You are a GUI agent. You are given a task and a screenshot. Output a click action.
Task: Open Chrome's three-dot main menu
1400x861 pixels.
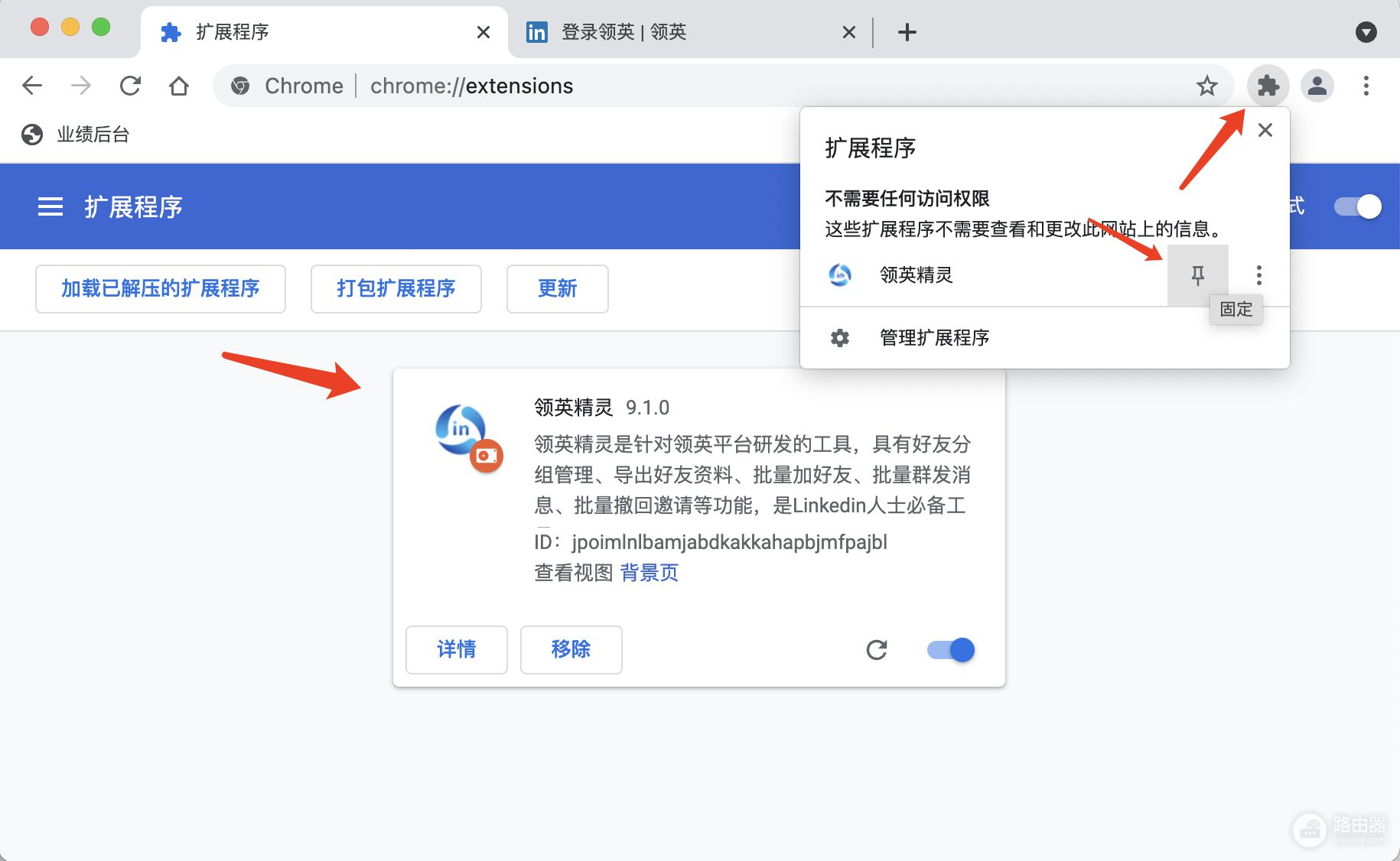pos(1366,86)
